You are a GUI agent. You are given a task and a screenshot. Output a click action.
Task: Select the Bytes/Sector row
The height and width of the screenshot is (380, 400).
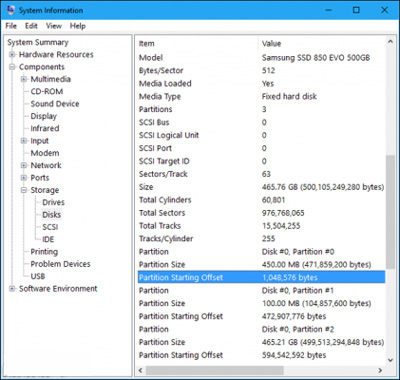point(261,71)
